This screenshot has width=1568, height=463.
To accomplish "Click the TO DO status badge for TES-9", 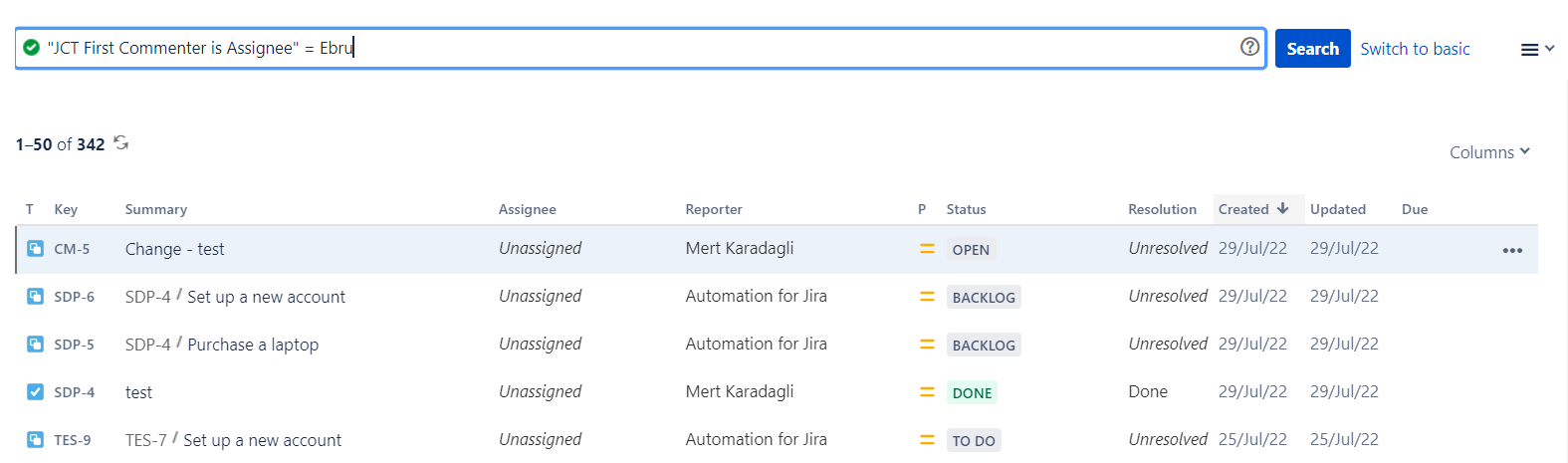I will point(974,441).
